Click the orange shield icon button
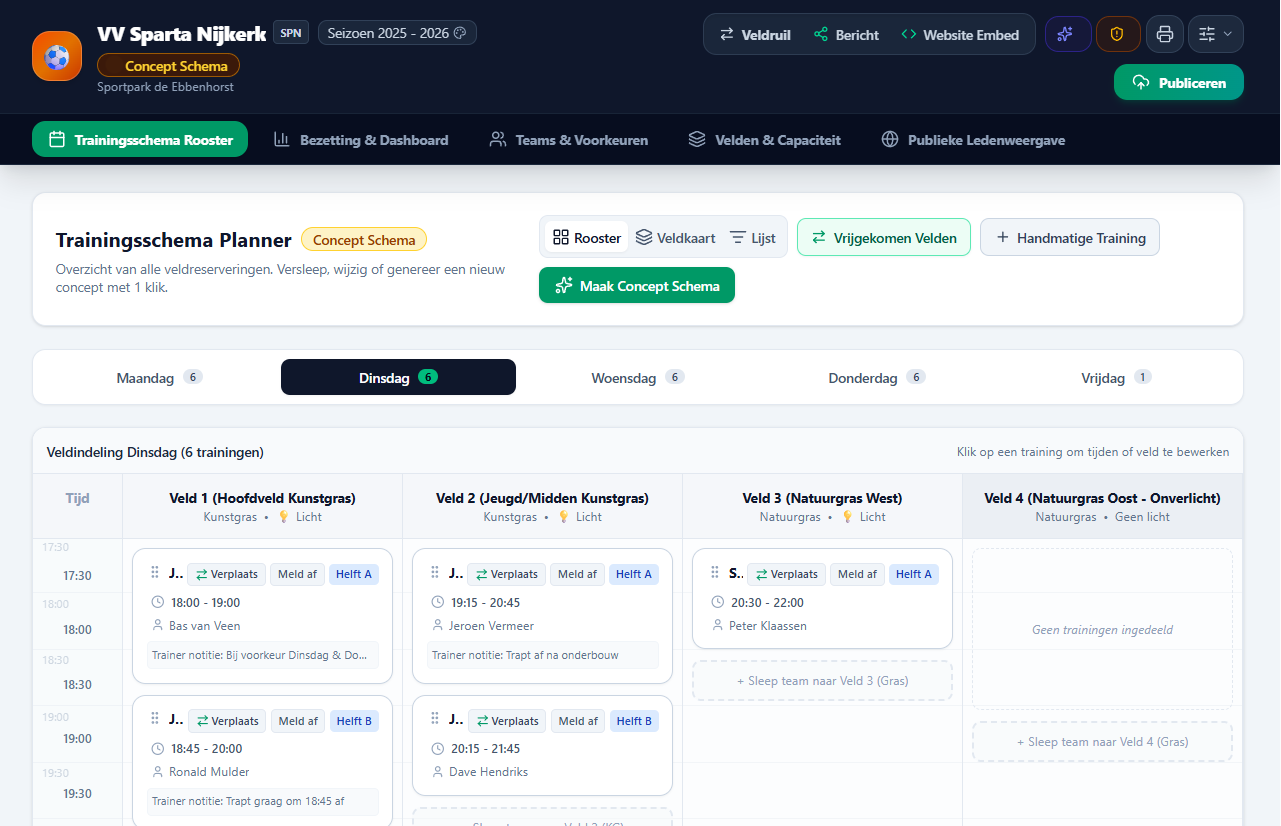This screenshot has height=826, width=1281. 1118,34
